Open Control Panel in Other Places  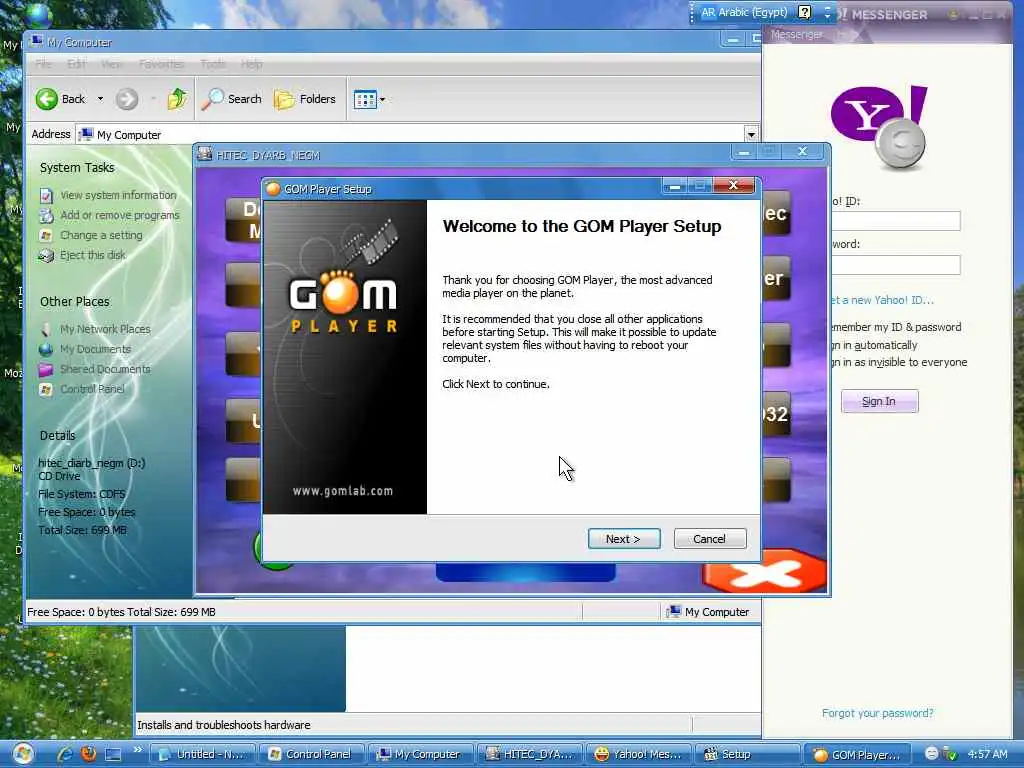(x=92, y=389)
